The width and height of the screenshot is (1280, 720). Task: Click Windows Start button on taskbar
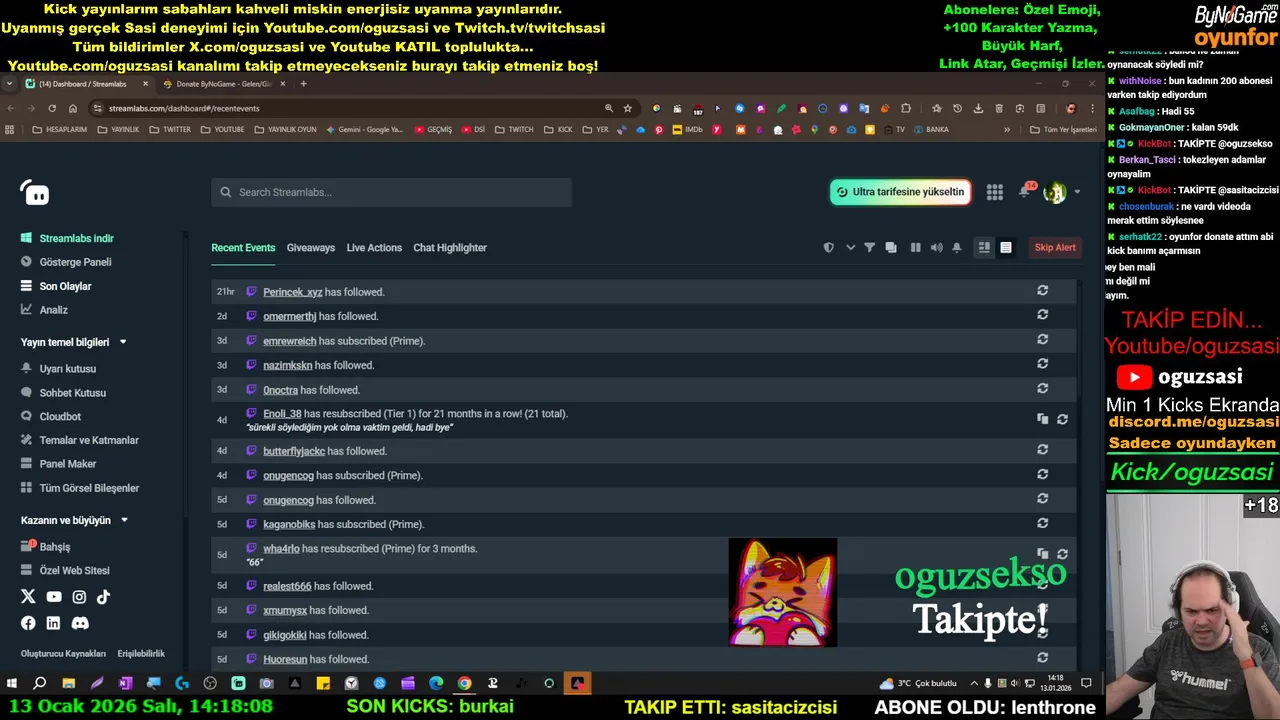tap(12, 683)
